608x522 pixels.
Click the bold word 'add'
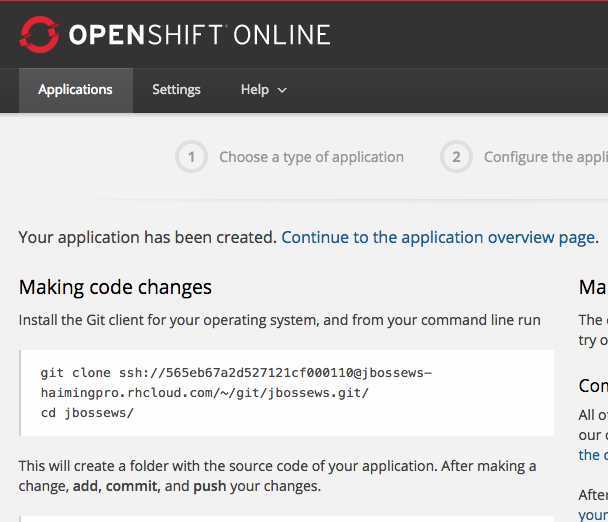pyautogui.click(x=85, y=486)
